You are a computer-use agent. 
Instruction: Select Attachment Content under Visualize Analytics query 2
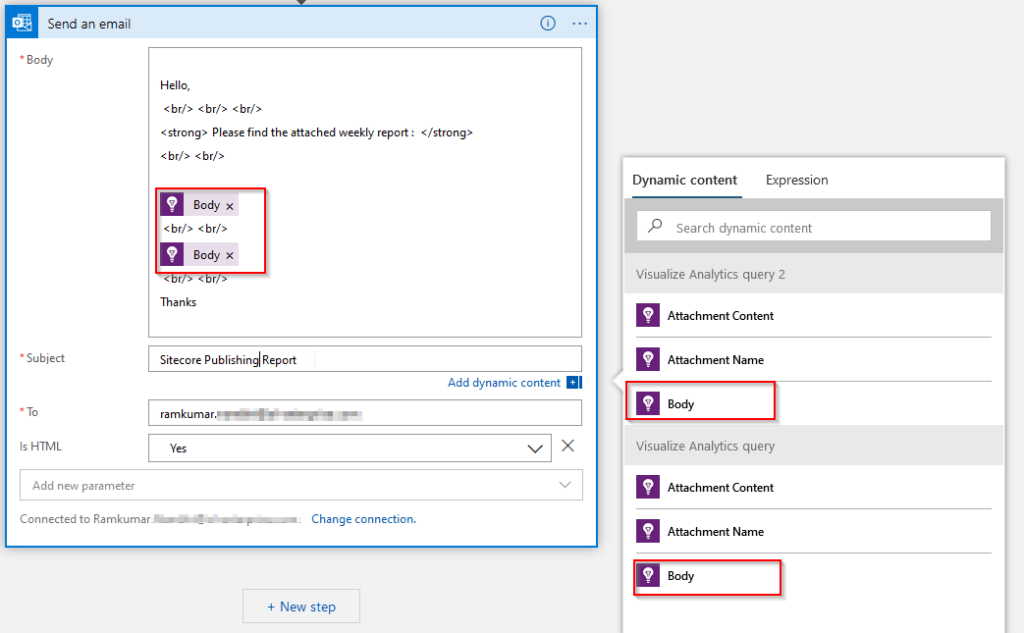[720, 316]
